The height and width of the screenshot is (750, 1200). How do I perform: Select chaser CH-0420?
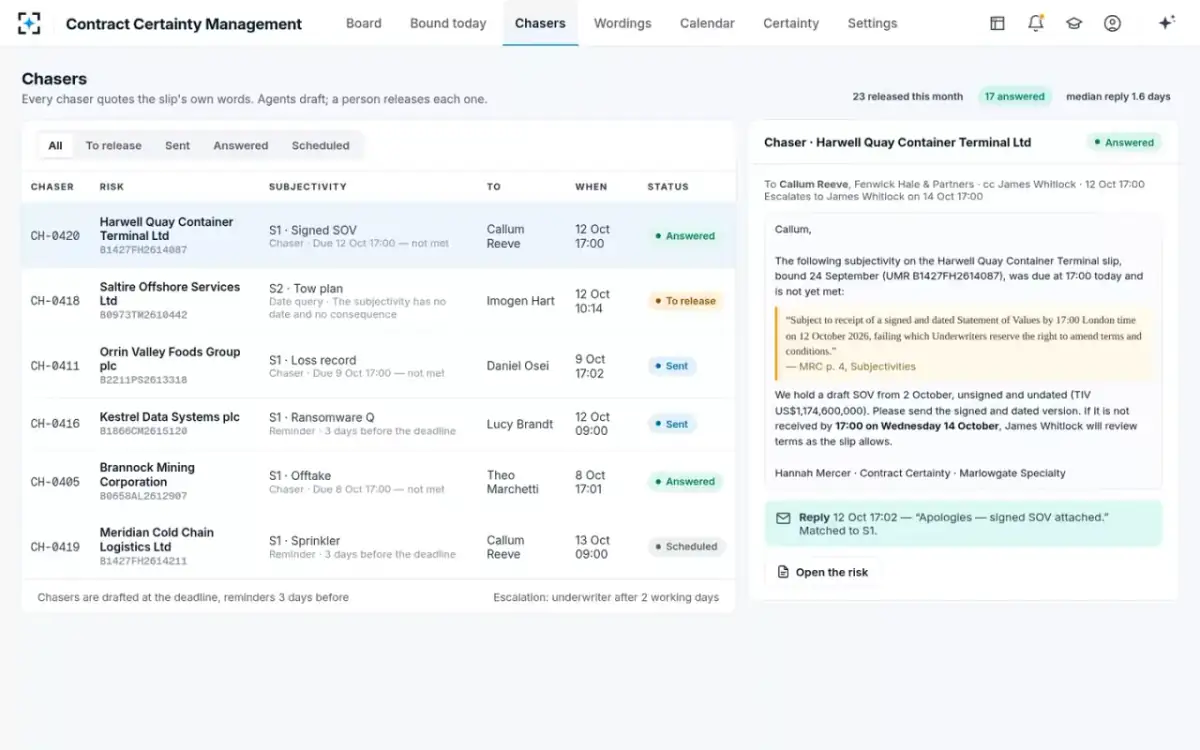(55, 236)
